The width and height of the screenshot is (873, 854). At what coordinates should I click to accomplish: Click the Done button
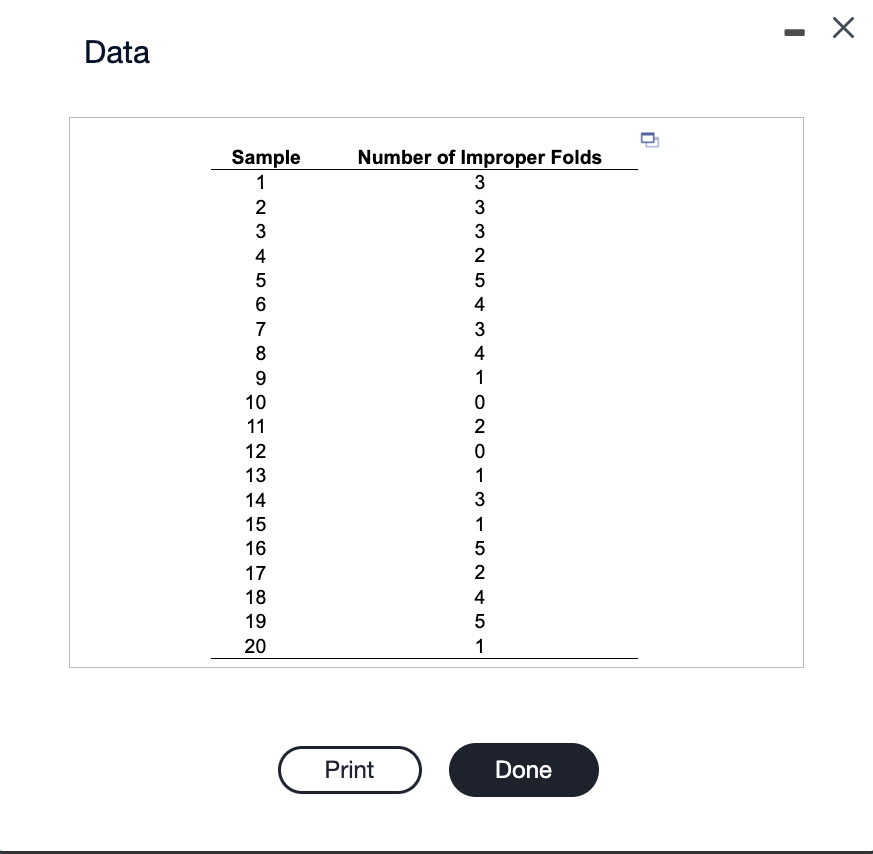[x=523, y=770]
